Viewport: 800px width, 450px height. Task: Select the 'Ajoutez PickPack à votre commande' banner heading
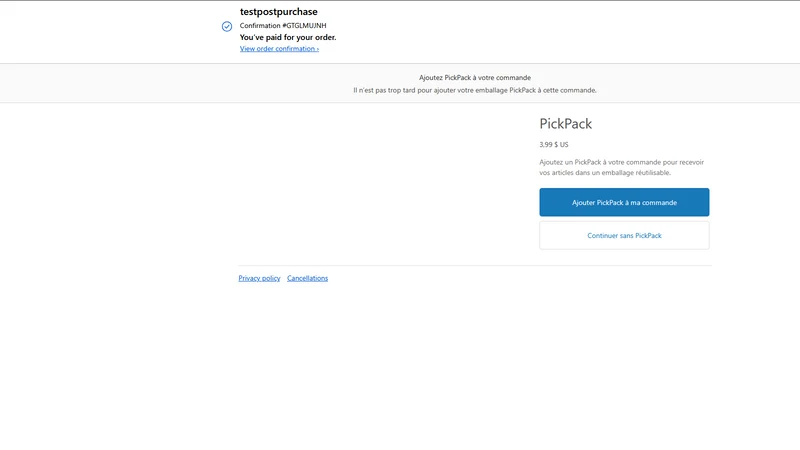(x=474, y=78)
